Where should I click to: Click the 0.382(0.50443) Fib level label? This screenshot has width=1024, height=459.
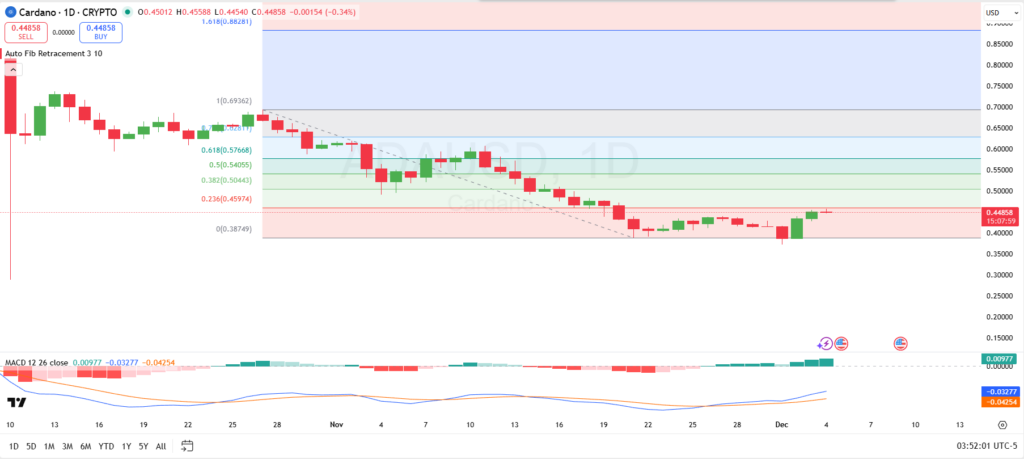coord(227,180)
